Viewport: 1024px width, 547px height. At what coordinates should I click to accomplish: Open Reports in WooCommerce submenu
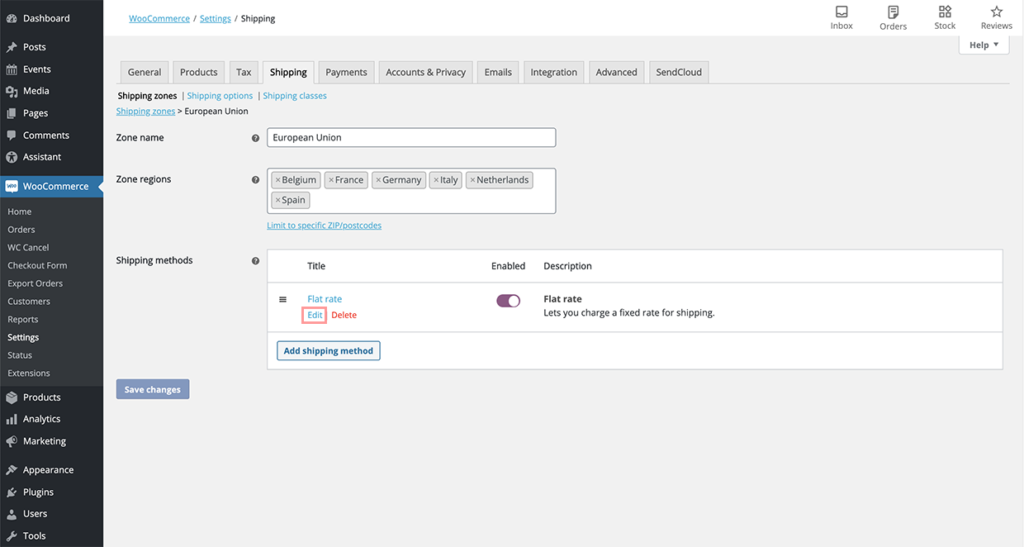click(23, 320)
